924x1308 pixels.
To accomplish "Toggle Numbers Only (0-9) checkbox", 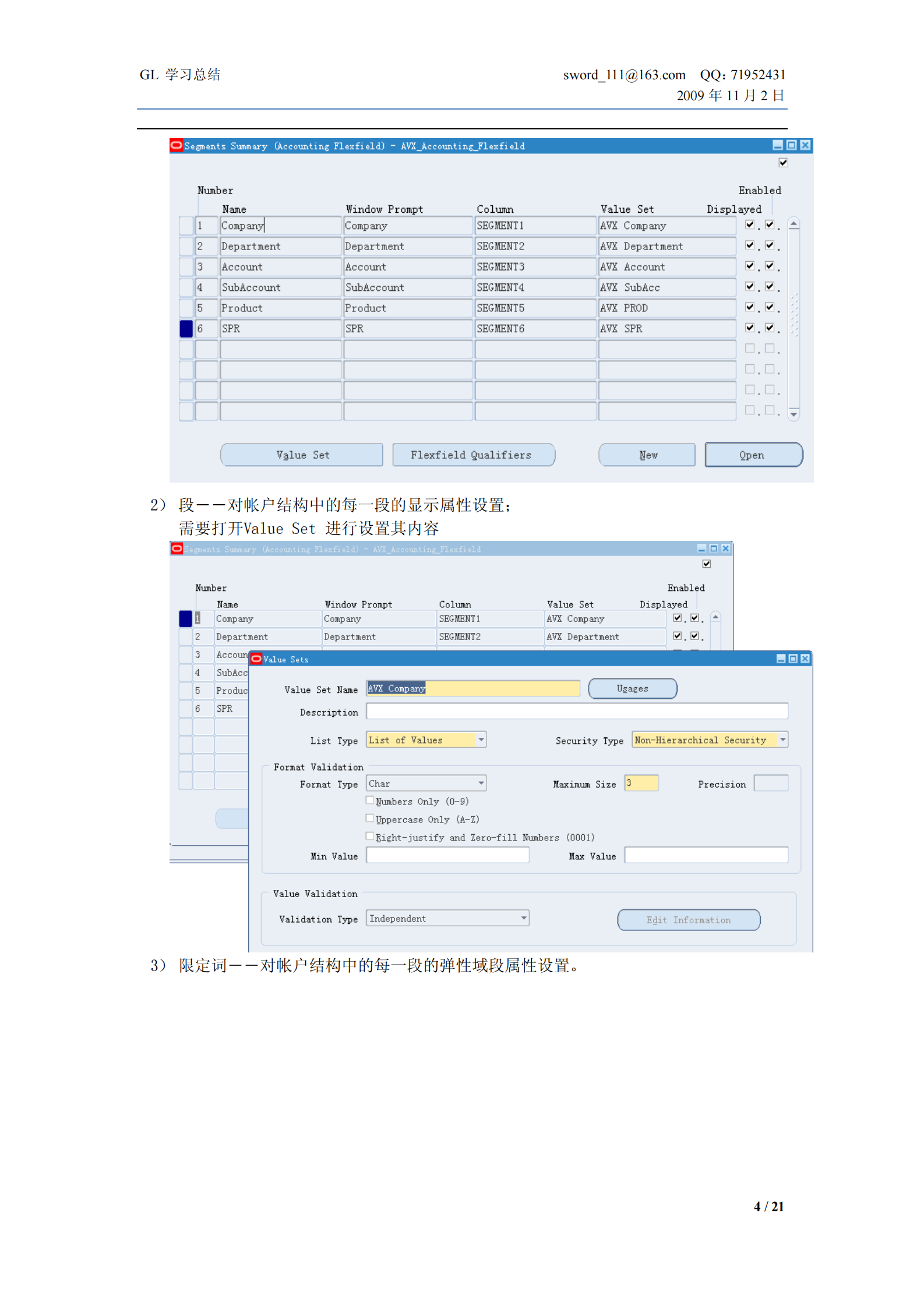I will point(370,800).
